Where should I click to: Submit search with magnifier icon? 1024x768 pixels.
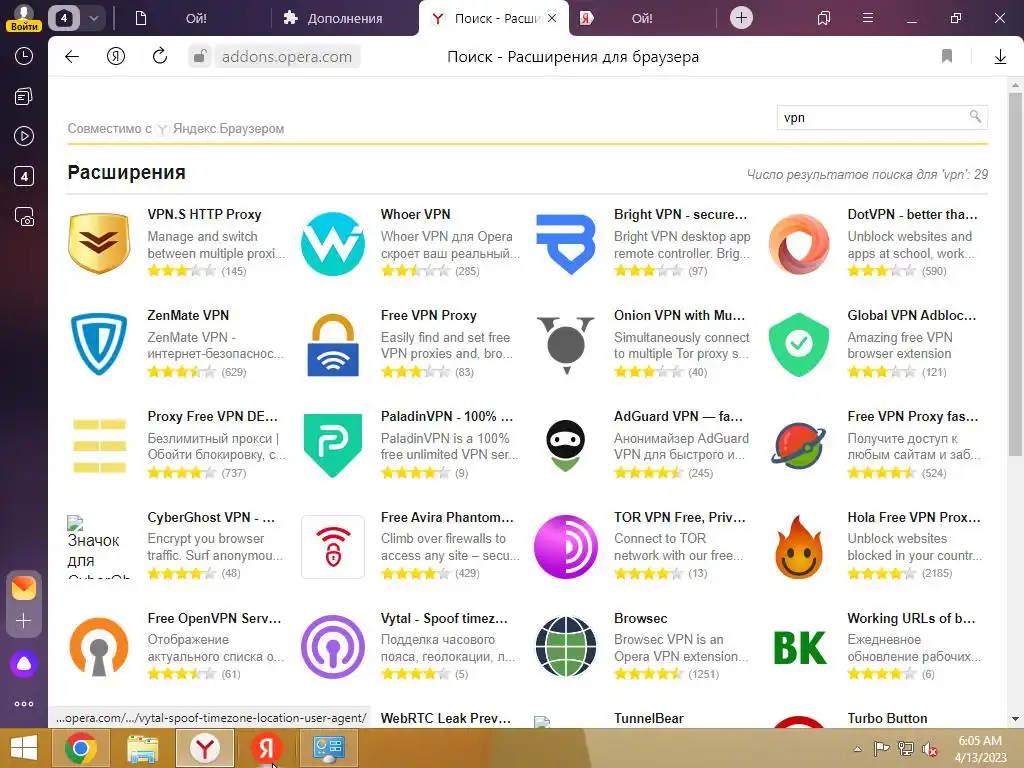coord(975,117)
